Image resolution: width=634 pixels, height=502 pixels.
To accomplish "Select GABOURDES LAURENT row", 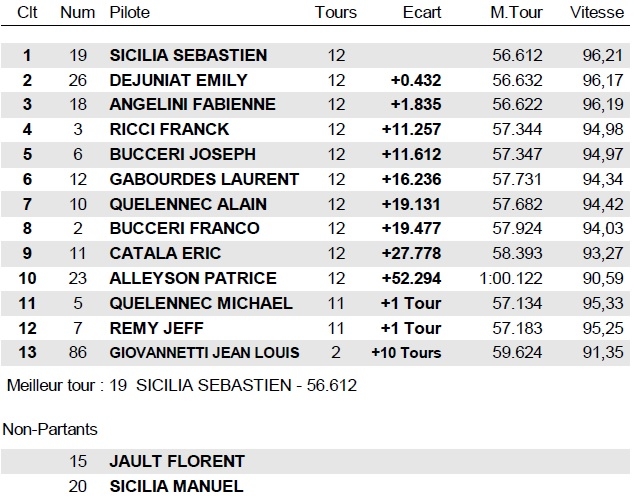I will [204, 179].
